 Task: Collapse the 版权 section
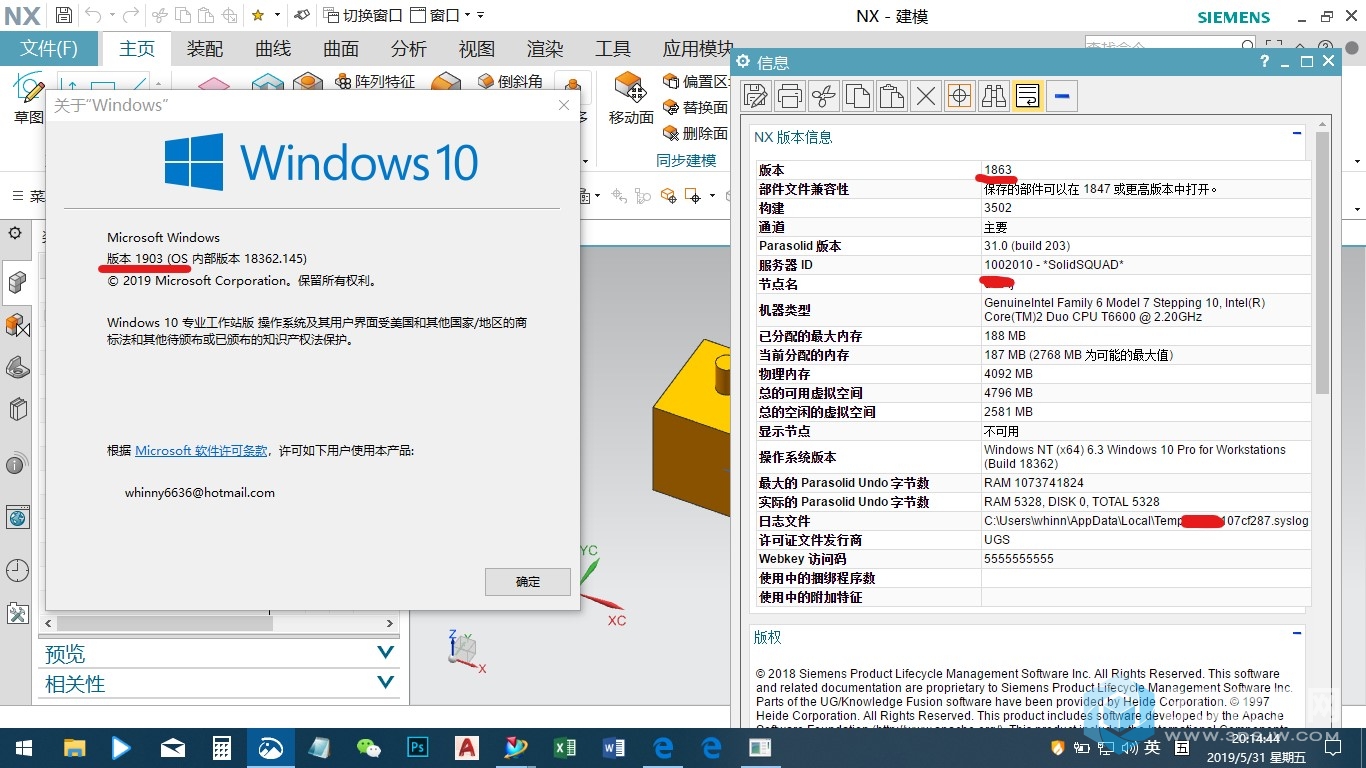[x=1297, y=633]
